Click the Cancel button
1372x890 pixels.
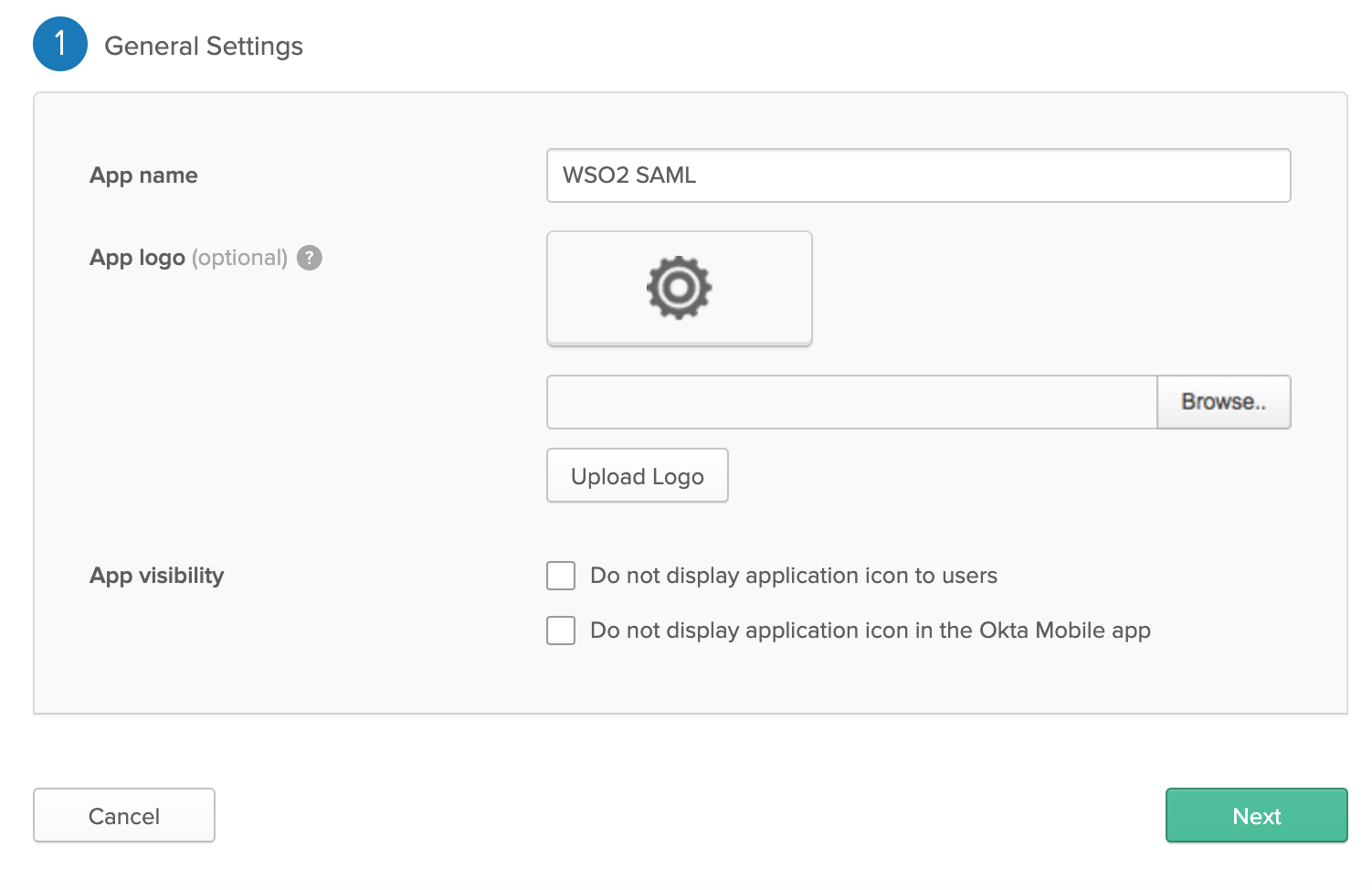(x=124, y=815)
